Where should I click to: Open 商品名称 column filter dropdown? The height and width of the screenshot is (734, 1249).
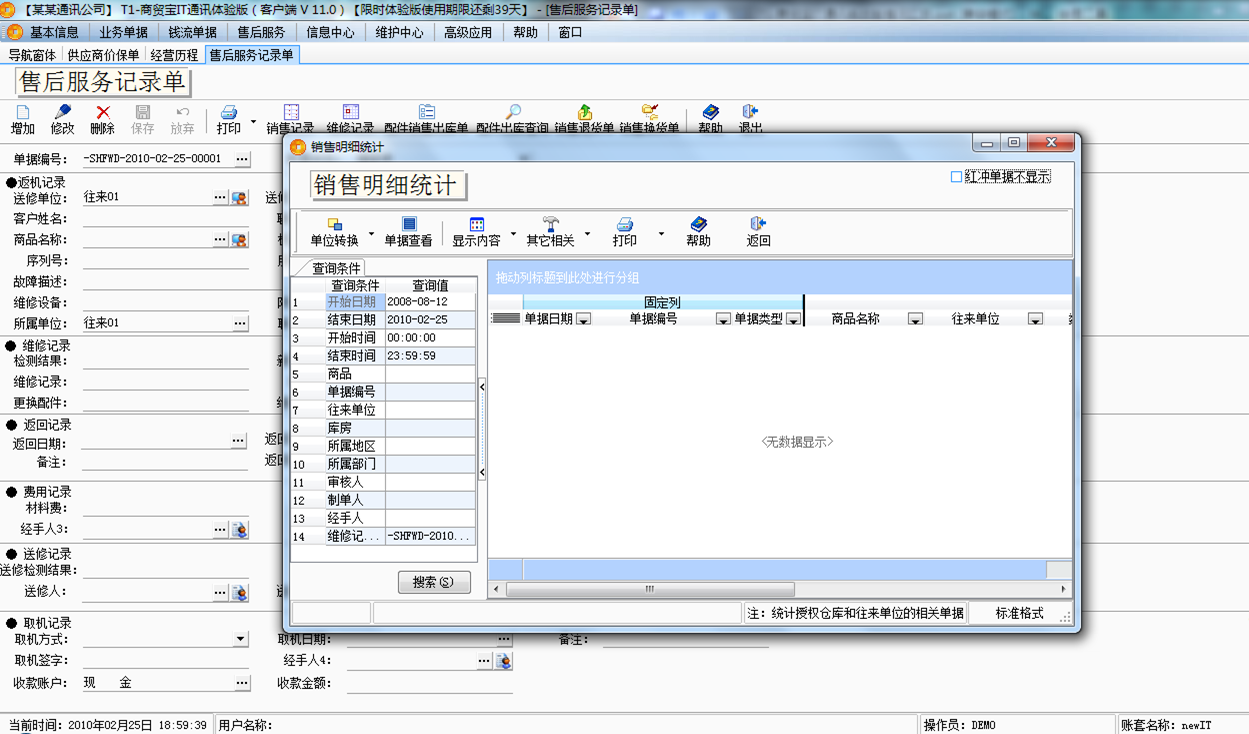pos(914,319)
